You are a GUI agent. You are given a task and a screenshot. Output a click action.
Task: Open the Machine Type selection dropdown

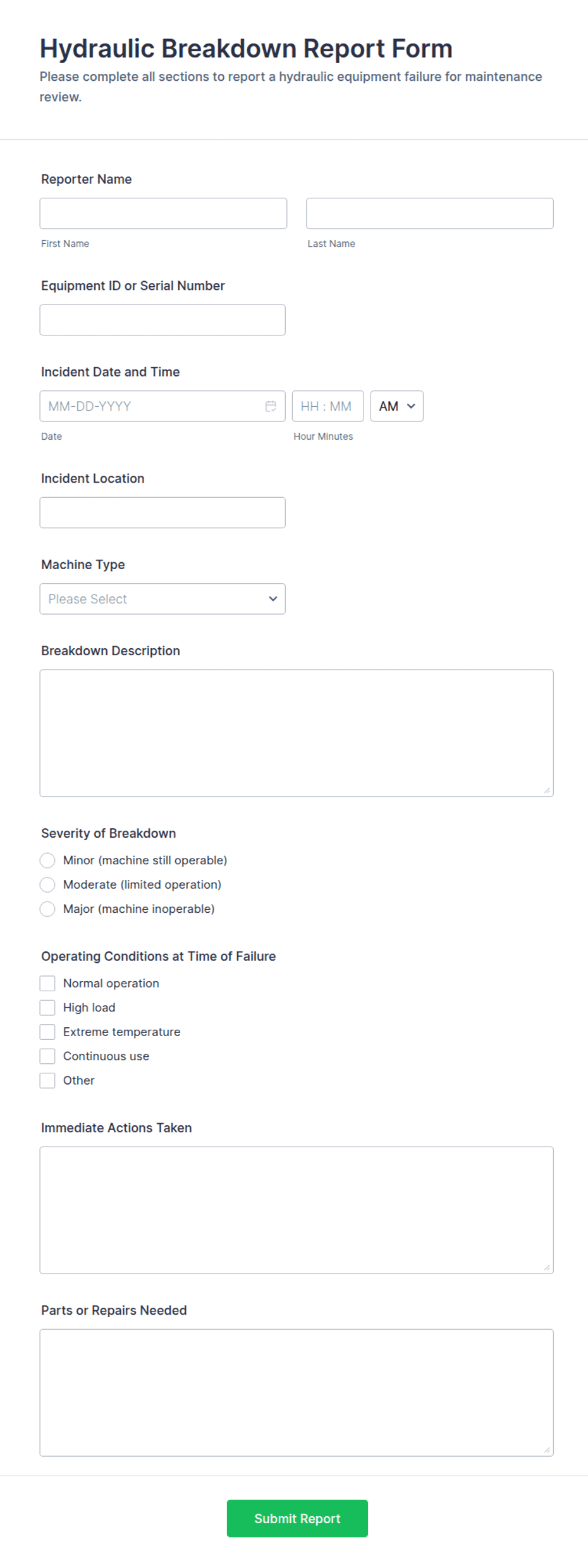coord(162,598)
